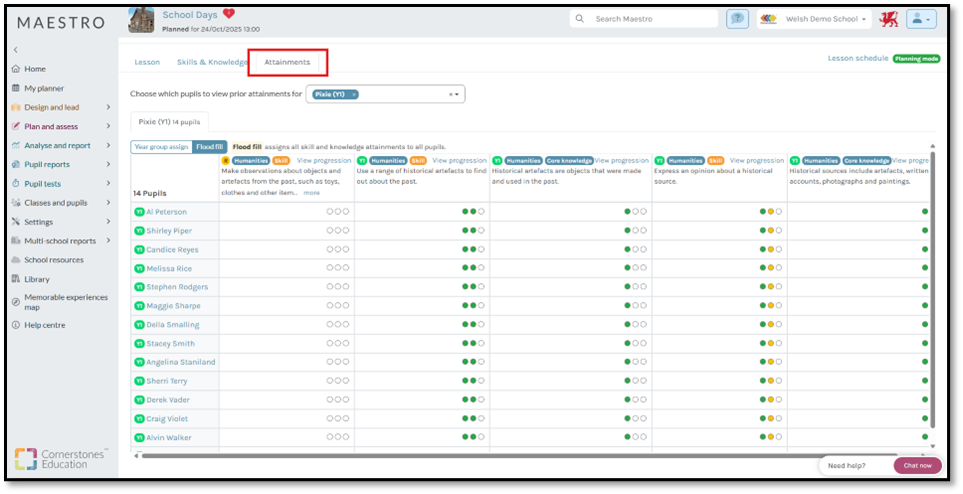This screenshot has width=963, height=494.
Task: Switch to the Lesson tab
Action: [x=147, y=62]
